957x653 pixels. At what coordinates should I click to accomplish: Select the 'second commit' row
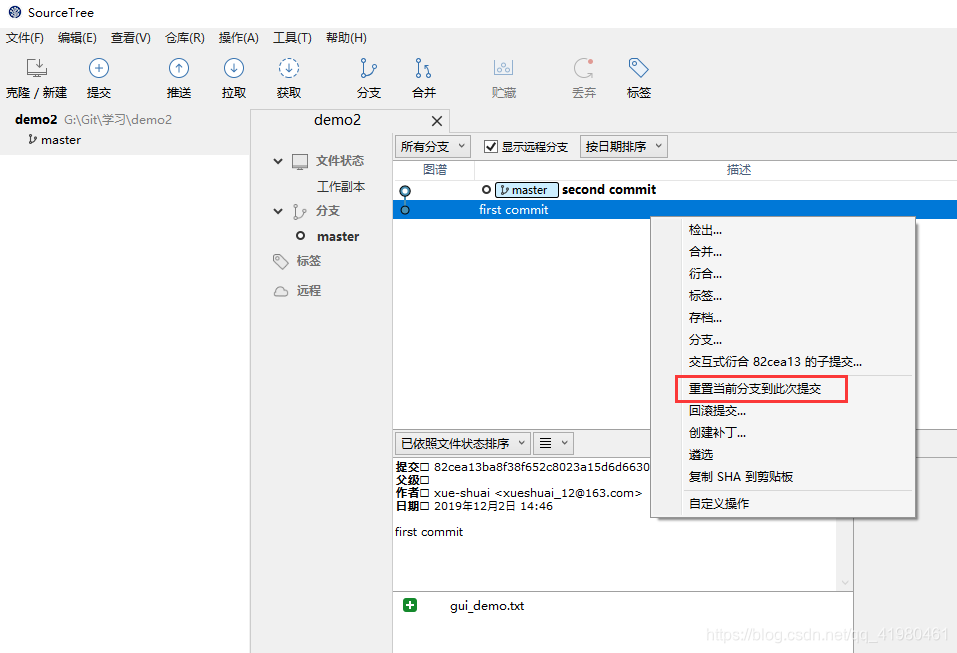click(x=674, y=190)
